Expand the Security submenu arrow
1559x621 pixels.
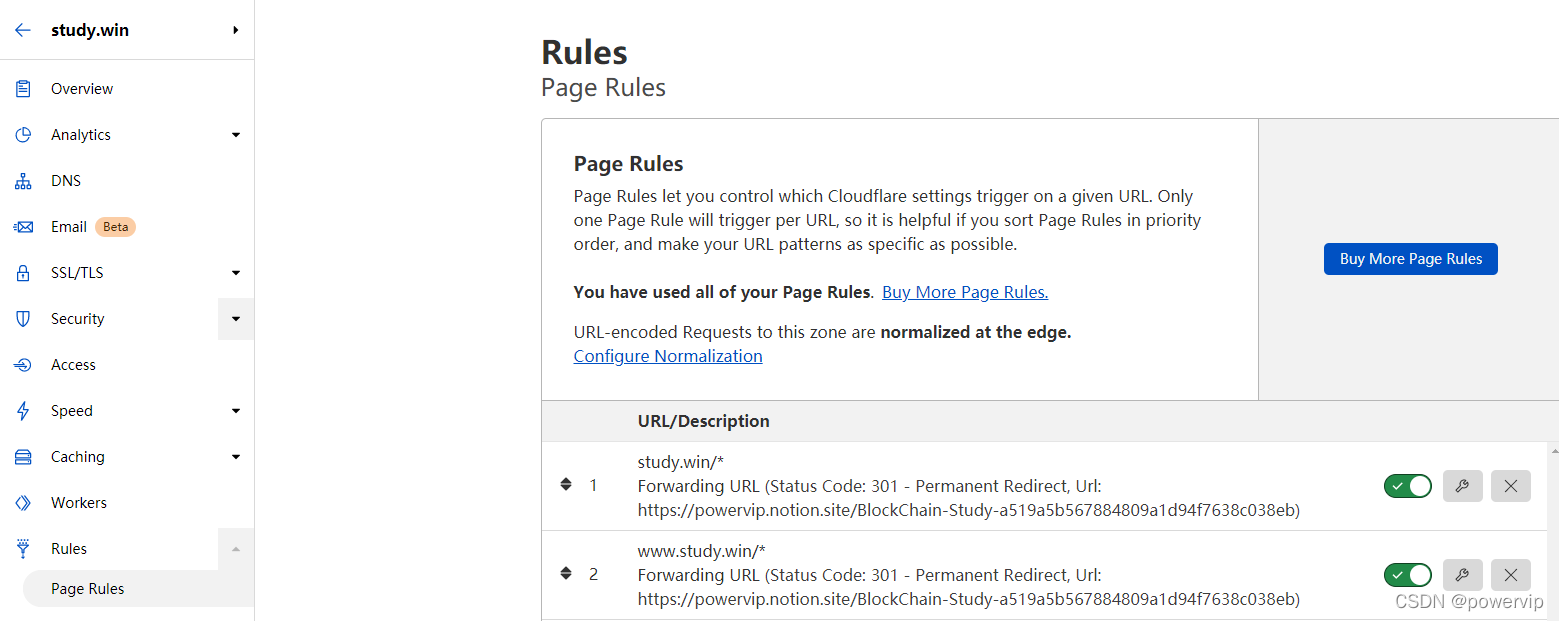tap(236, 319)
